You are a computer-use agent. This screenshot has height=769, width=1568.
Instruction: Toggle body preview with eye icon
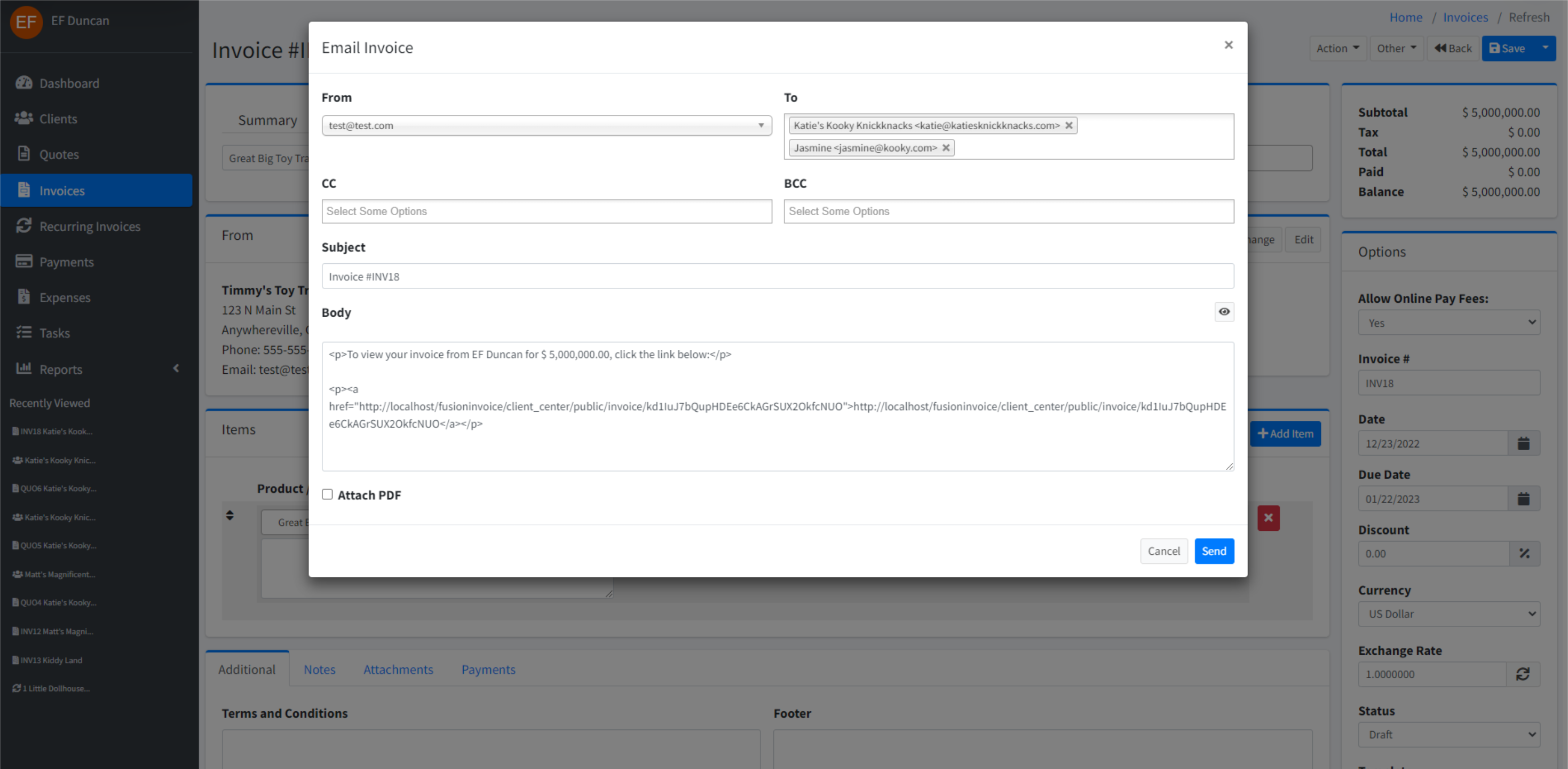coord(1223,312)
